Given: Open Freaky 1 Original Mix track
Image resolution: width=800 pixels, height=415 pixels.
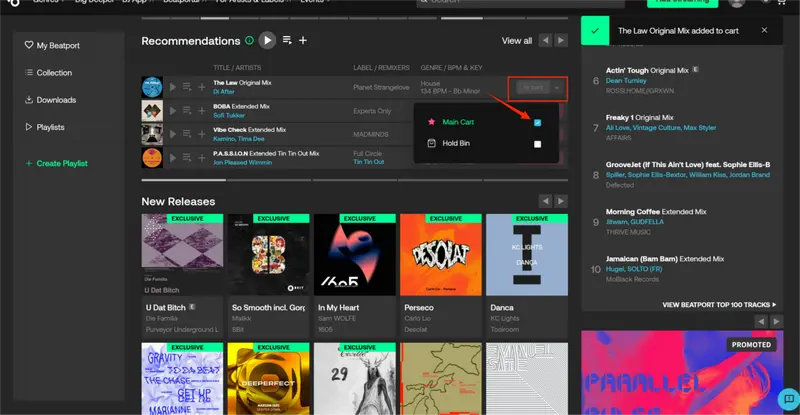Looking at the screenshot, I should [x=639, y=117].
